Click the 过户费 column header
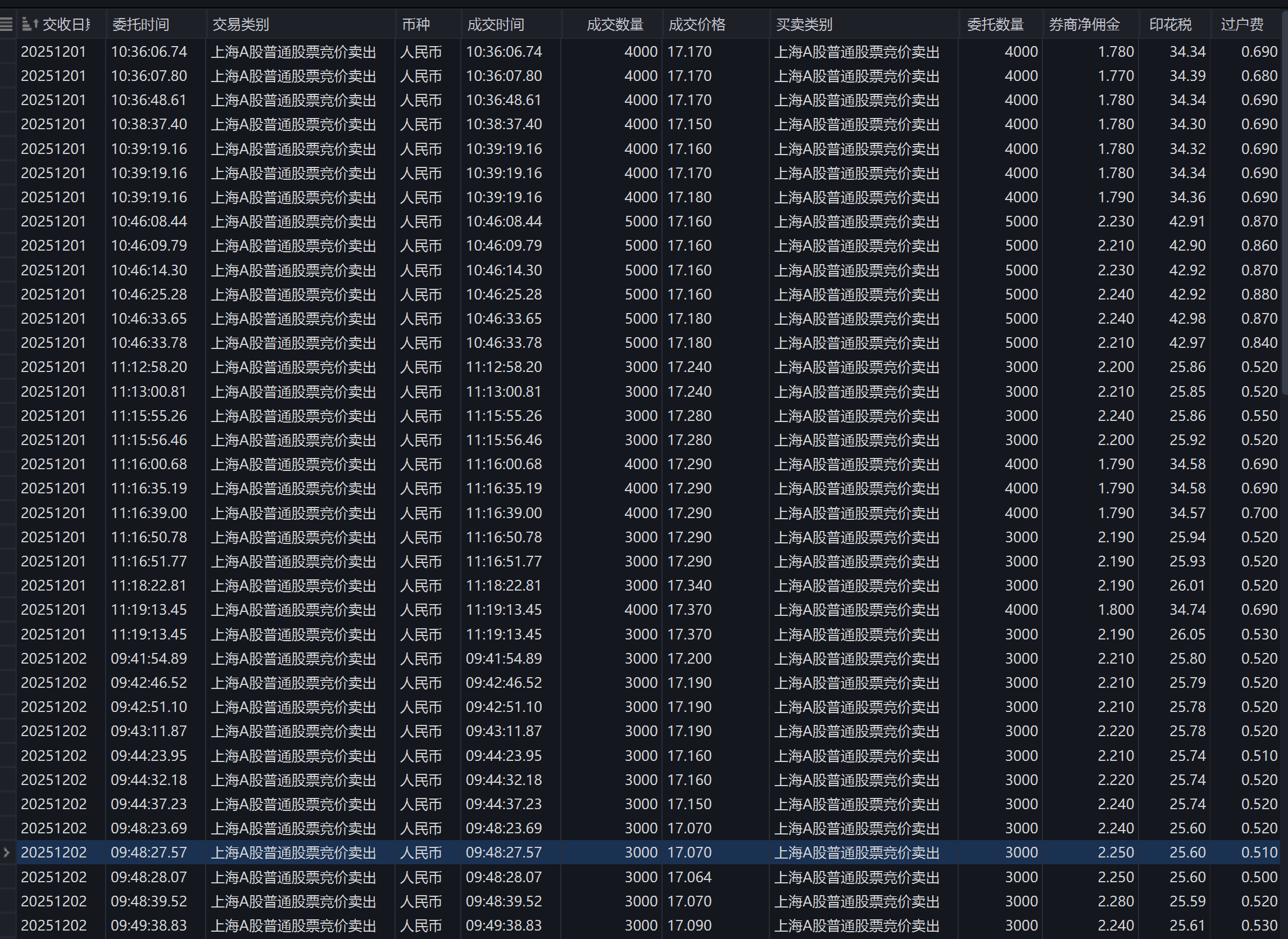1288x939 pixels. coord(1242,24)
